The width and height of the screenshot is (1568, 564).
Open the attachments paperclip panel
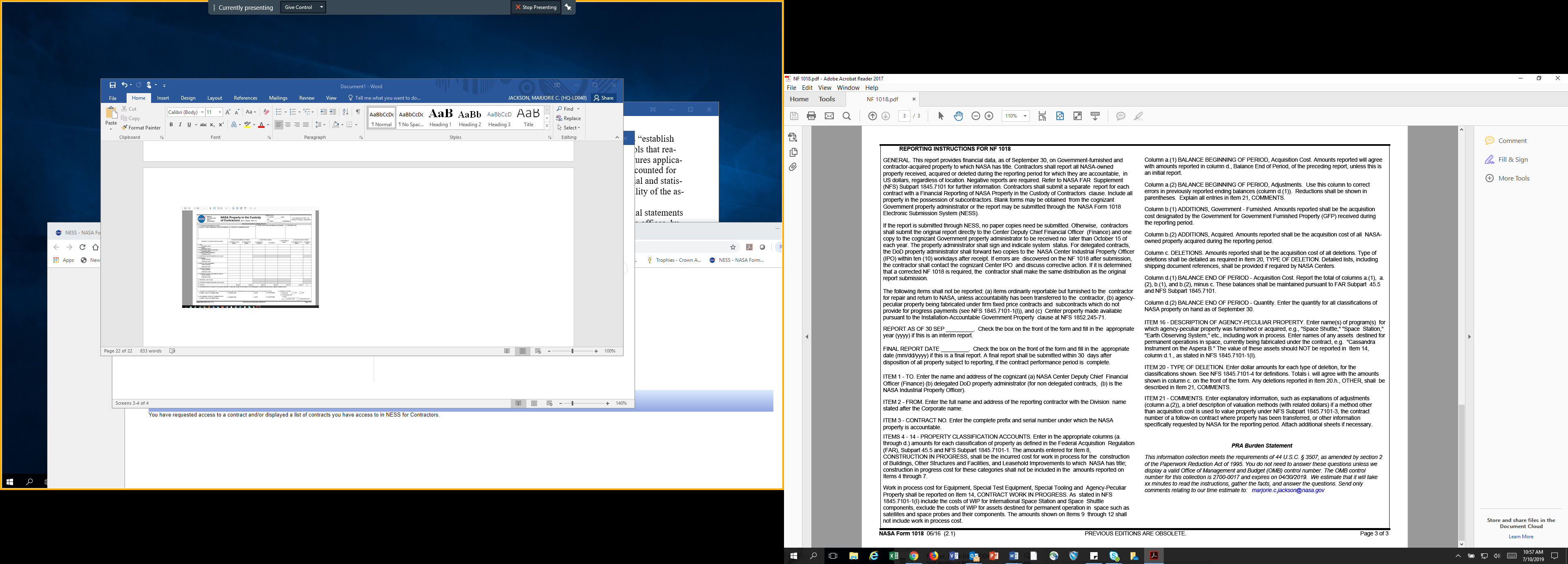tap(793, 167)
